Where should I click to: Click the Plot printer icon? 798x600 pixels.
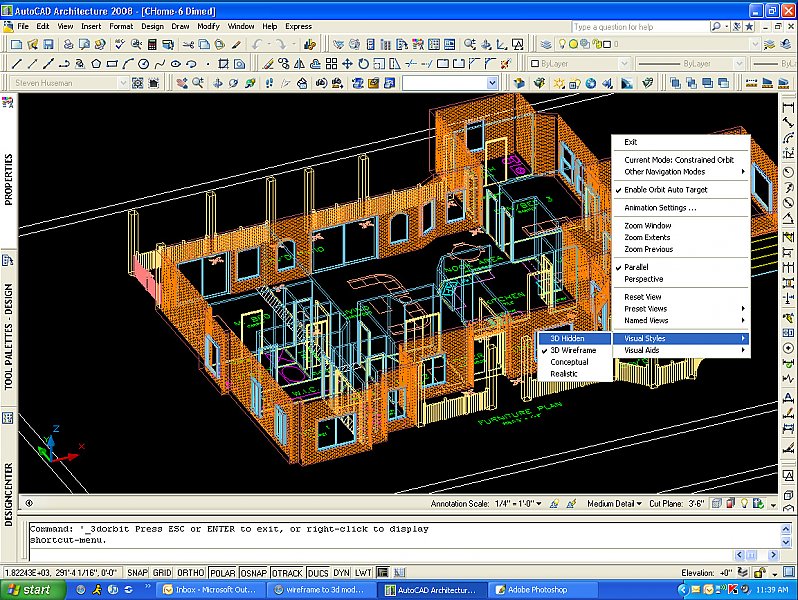coord(68,45)
